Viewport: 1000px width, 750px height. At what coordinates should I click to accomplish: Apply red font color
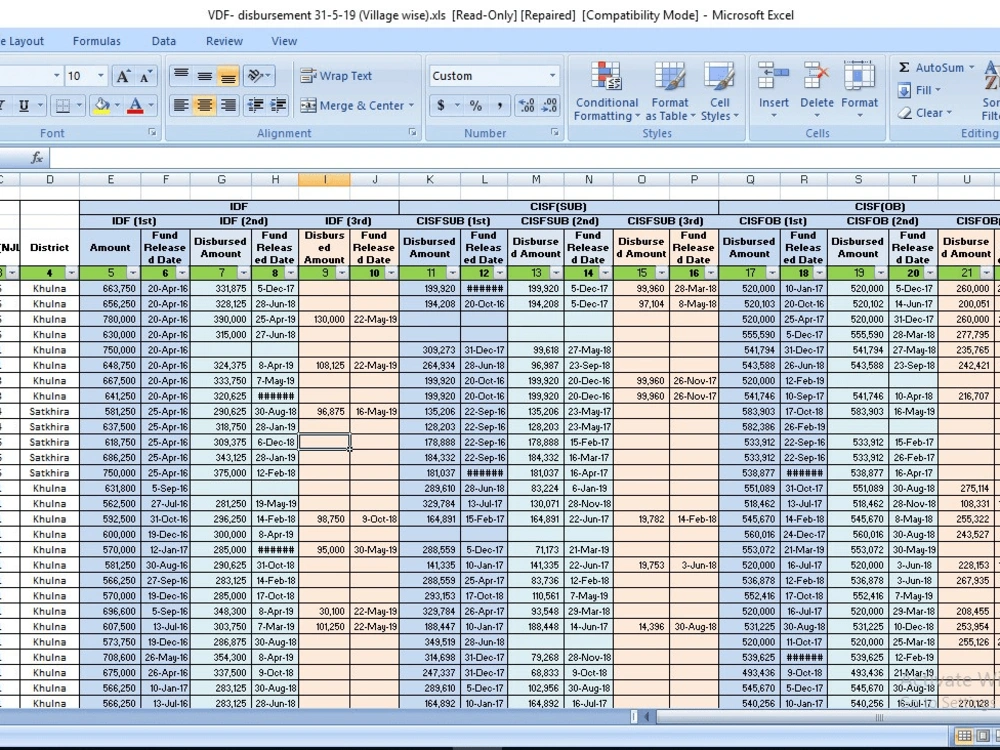[x=135, y=105]
